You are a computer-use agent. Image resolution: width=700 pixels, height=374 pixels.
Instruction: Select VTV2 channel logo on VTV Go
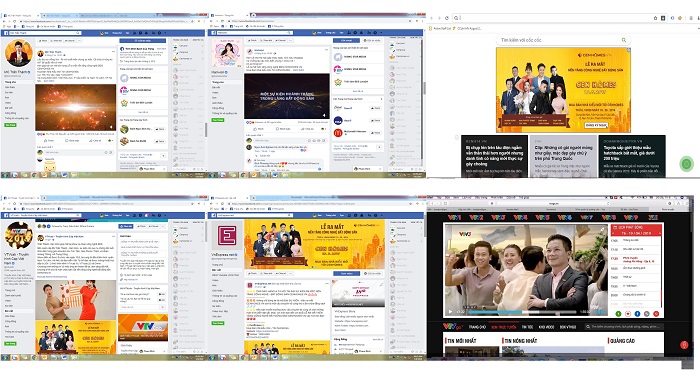tap(476, 217)
